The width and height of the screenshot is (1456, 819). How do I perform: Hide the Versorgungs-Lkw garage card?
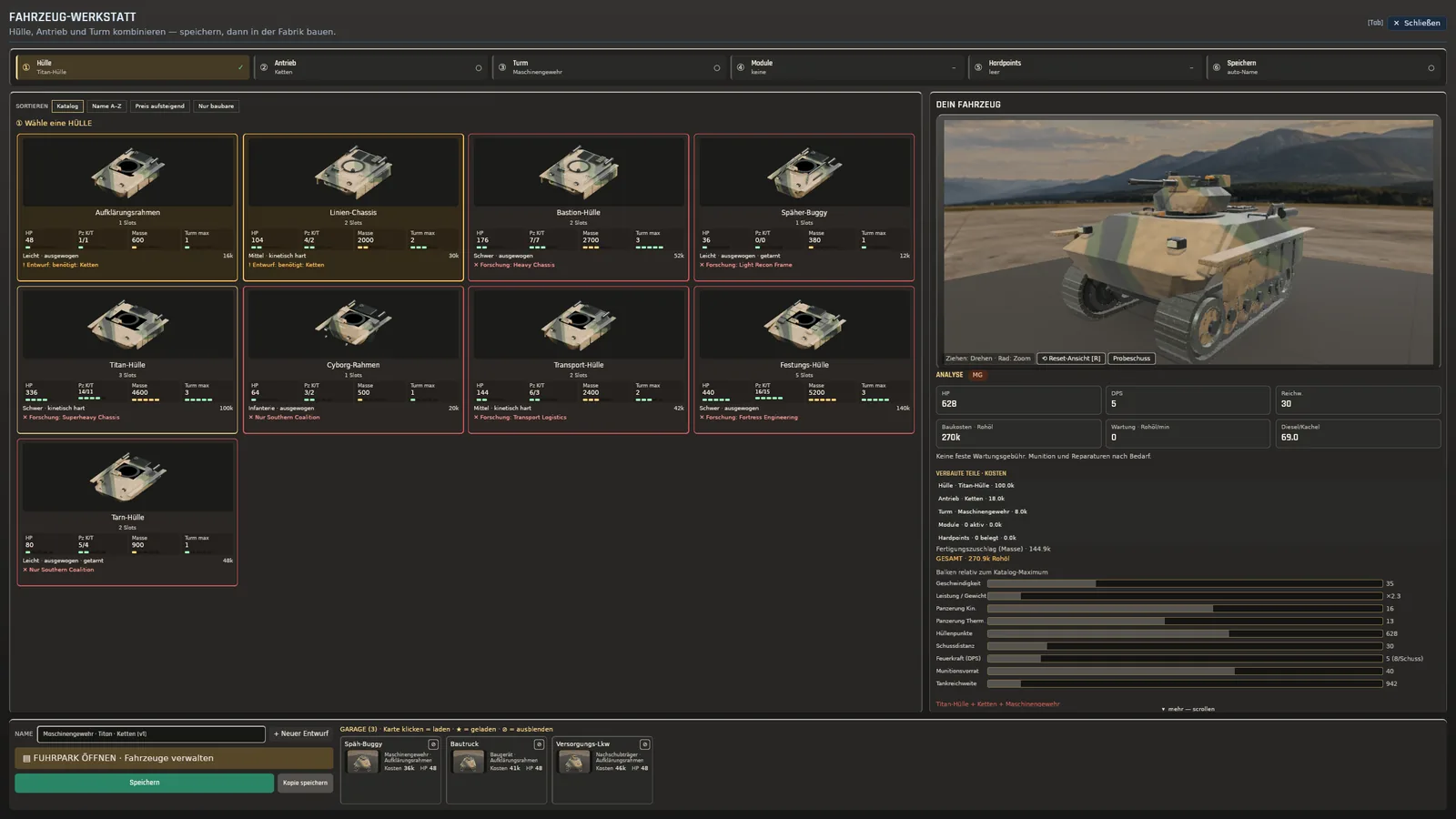tap(644, 744)
